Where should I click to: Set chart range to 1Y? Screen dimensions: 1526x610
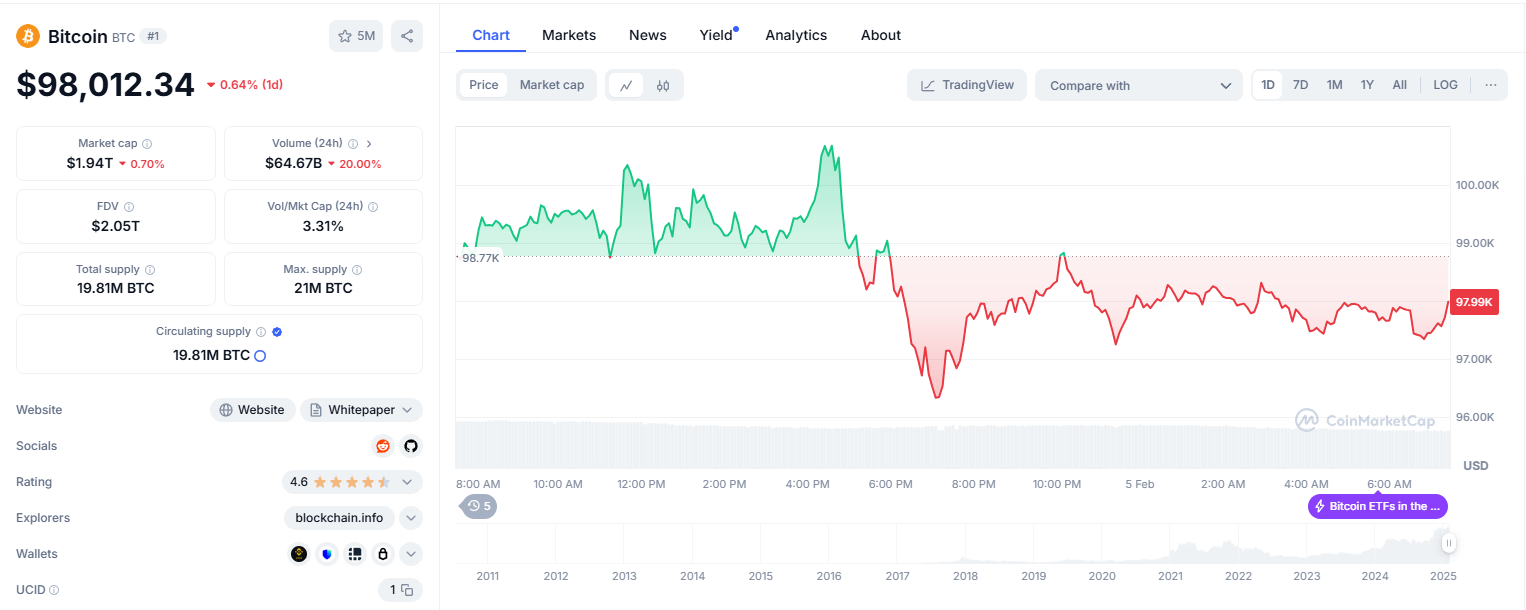[x=1367, y=85]
